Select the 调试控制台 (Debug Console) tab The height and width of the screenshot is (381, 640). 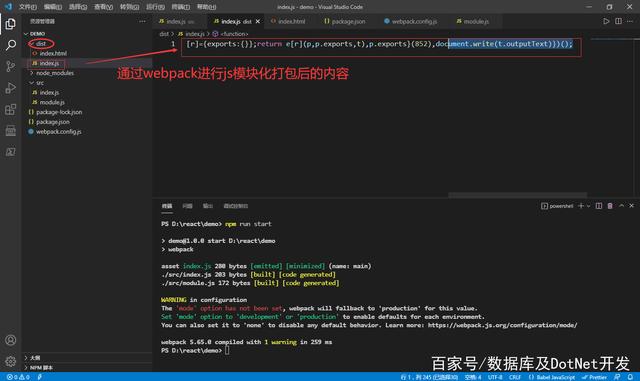click(236, 206)
